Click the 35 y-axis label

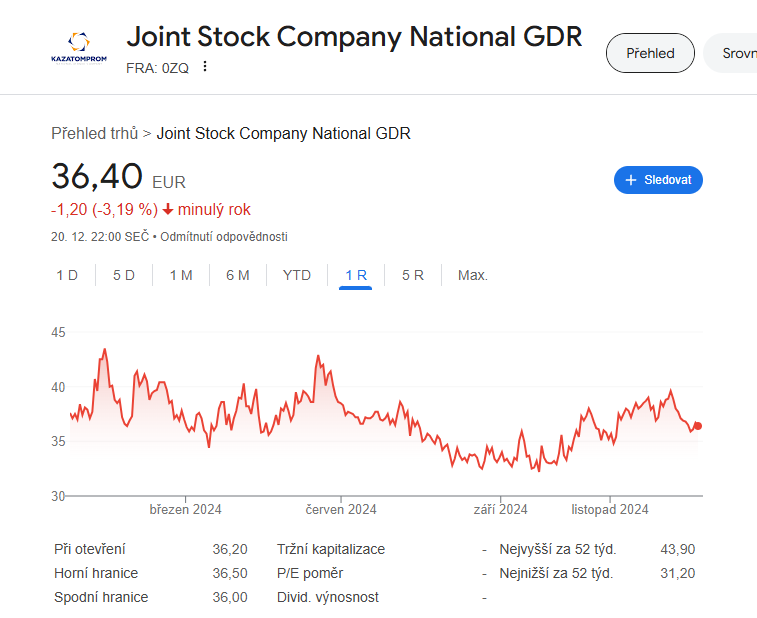pos(58,441)
